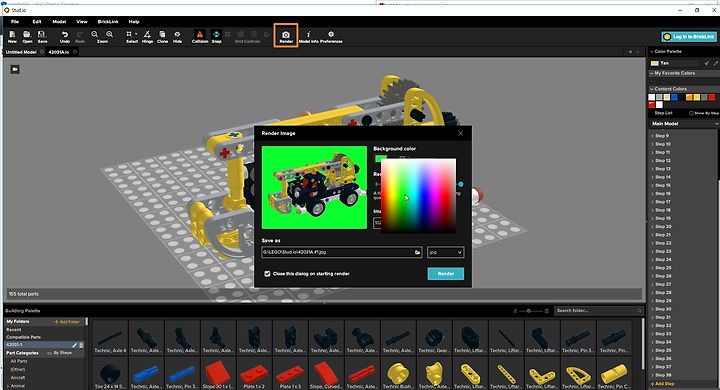Viewport: 720px width, 390px height.
Task: Click the Hide tool icon
Action: [x=178, y=34]
